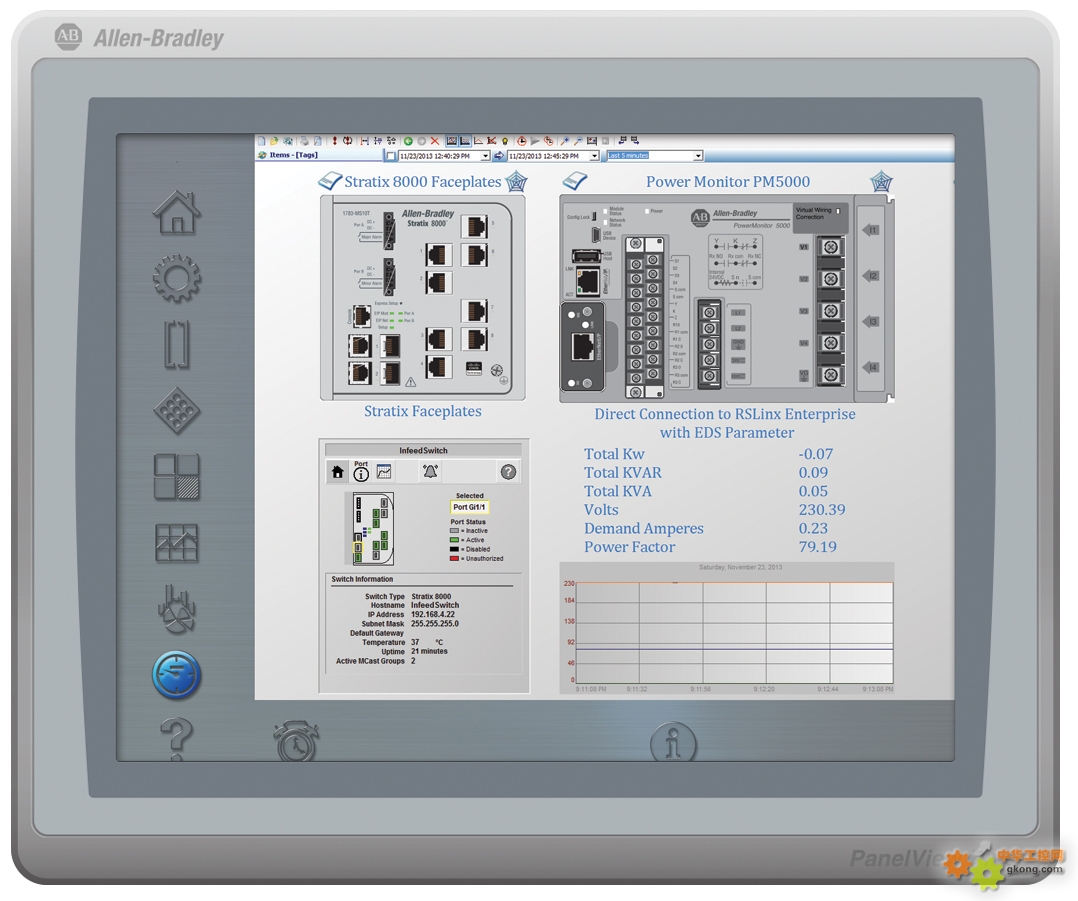Click the red X delete toolbar icon
1078x901 pixels.
point(435,142)
